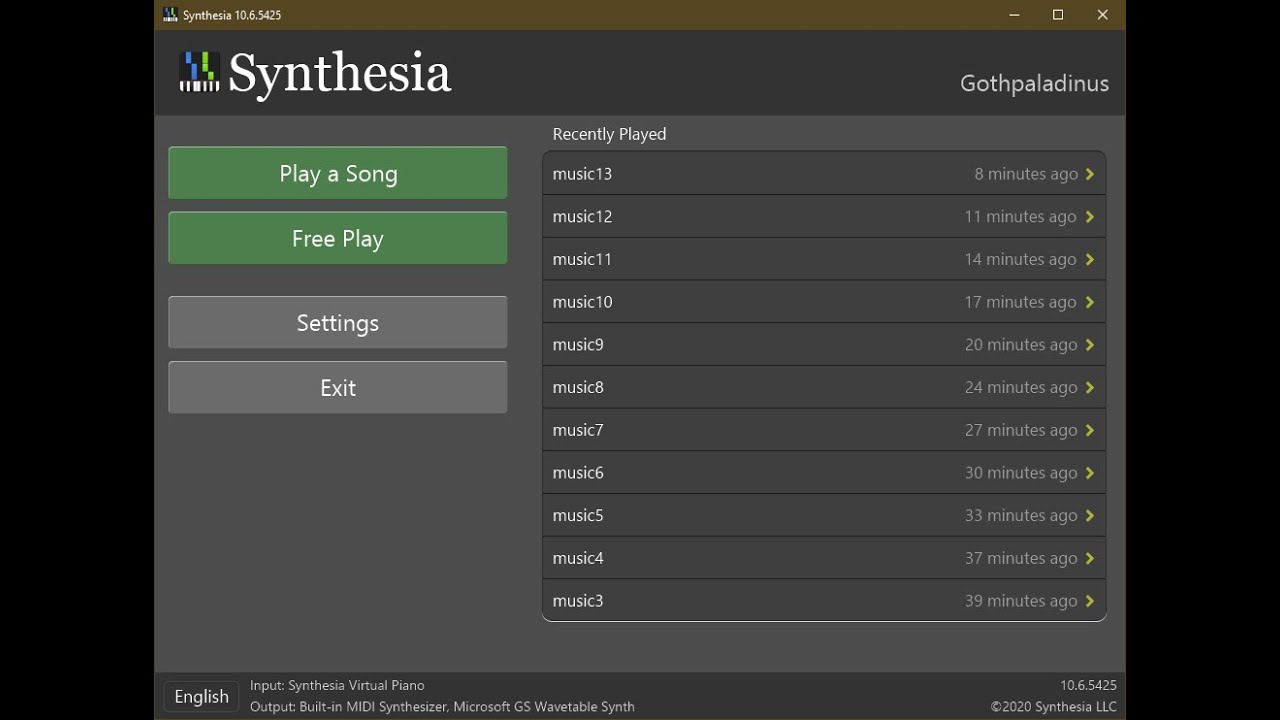Expand the music10 chevron arrow
This screenshot has height=720, width=1280.
point(1090,302)
